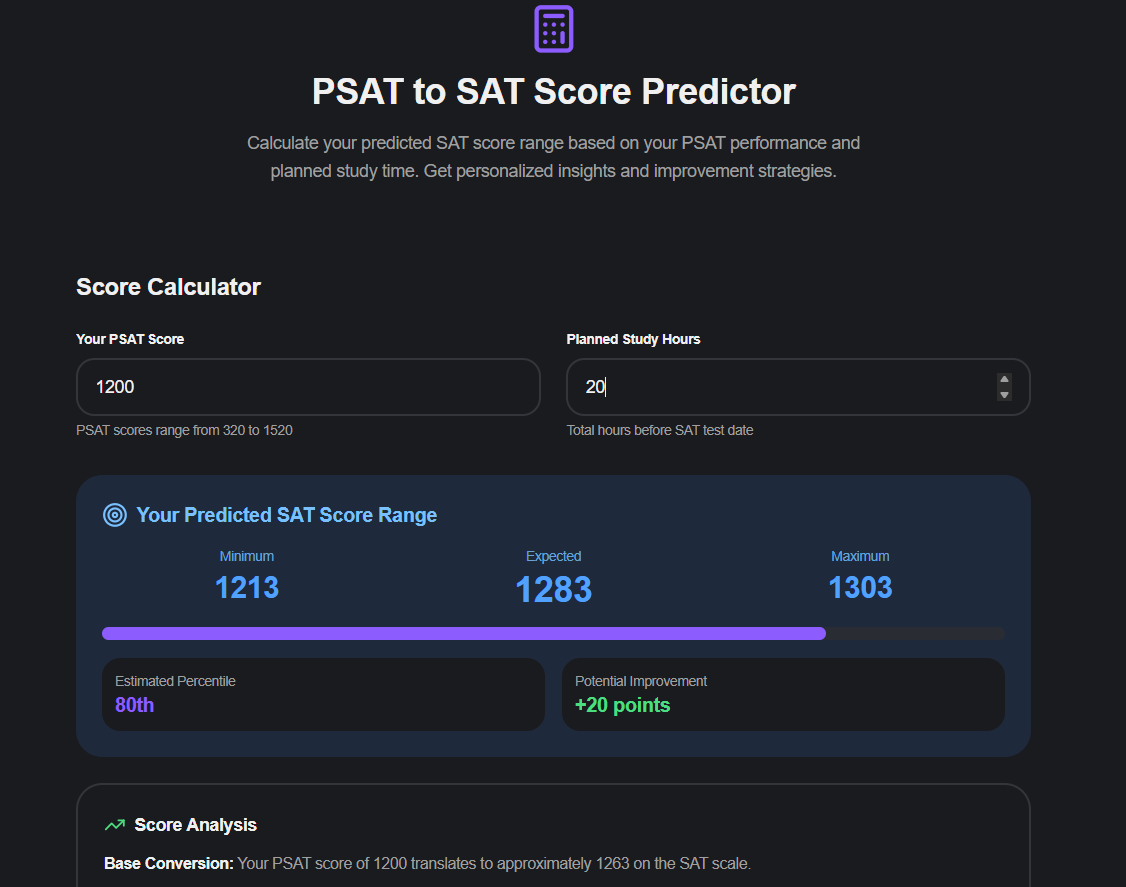Click the green trending-up arrow icon

click(115, 825)
